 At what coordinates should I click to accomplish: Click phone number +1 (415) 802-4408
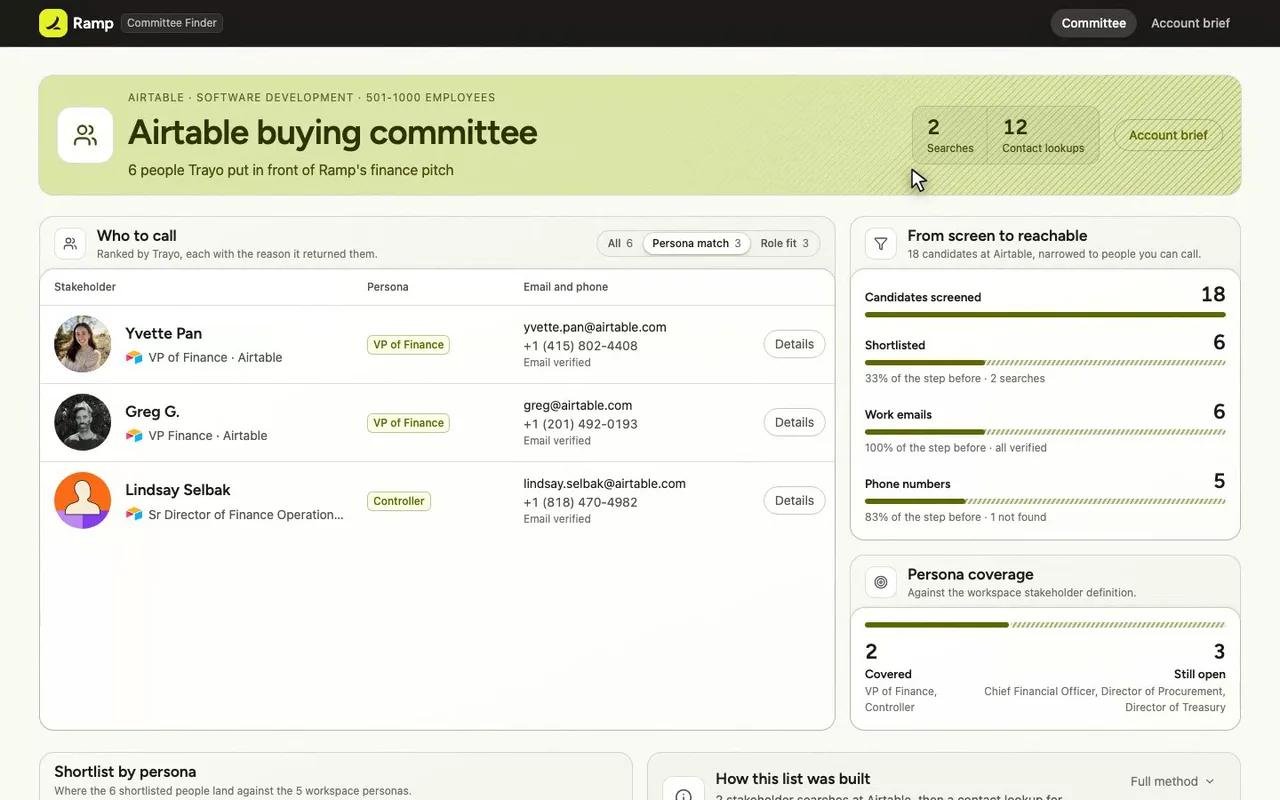point(580,346)
